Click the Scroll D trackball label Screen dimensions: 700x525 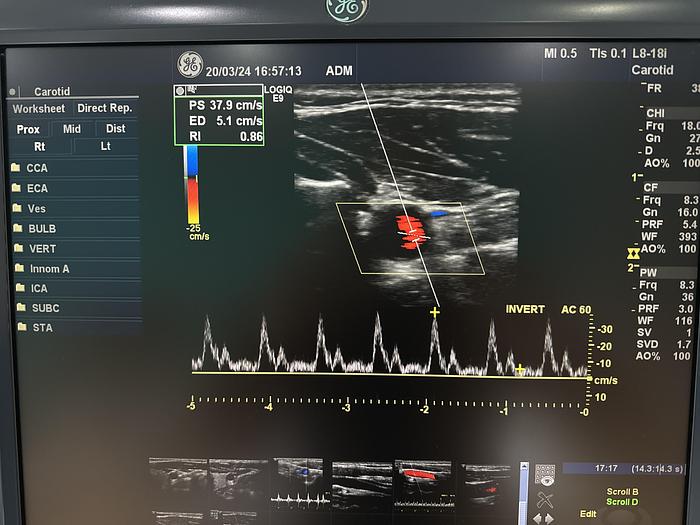(622, 502)
